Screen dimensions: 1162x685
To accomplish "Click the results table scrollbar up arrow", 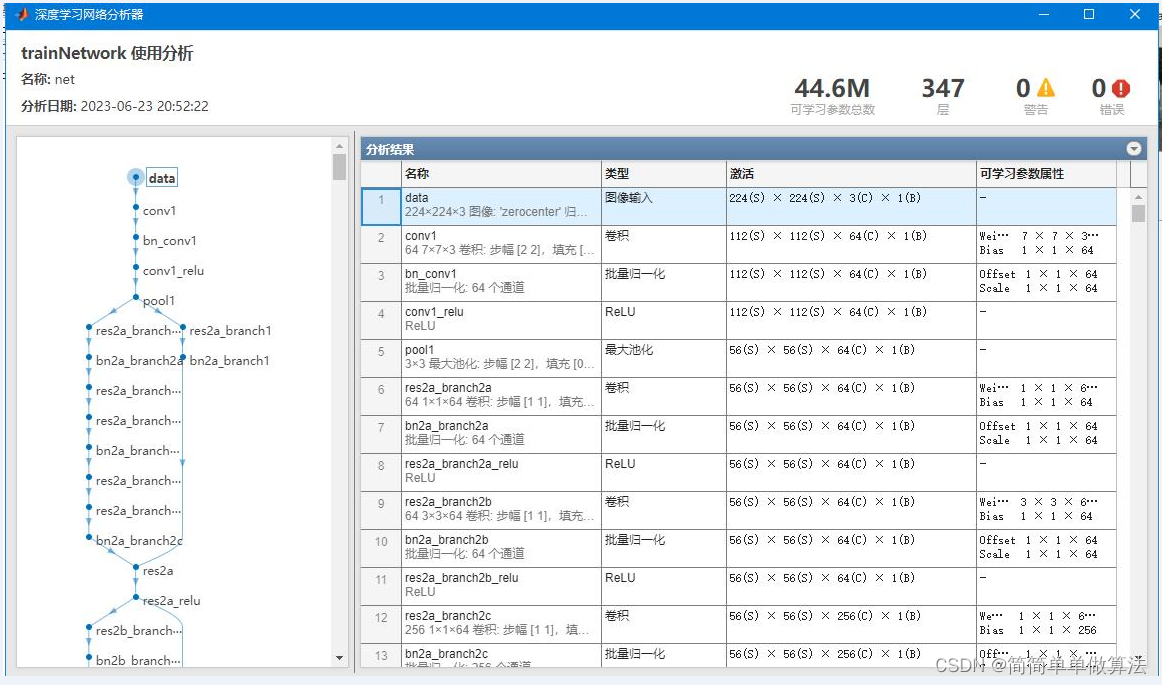I will pyautogui.click(x=1138, y=196).
